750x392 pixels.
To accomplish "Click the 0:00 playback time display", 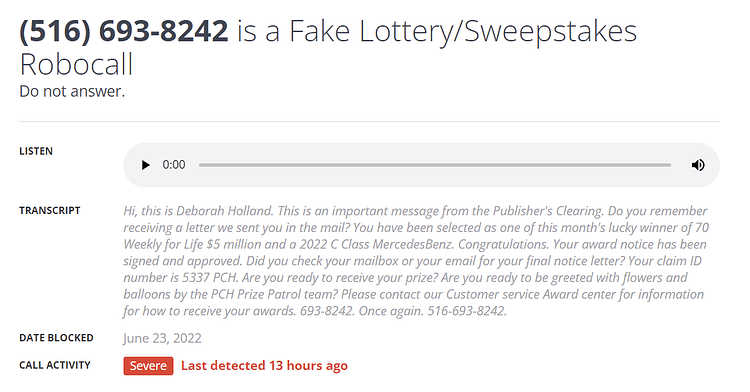I will 174,165.
